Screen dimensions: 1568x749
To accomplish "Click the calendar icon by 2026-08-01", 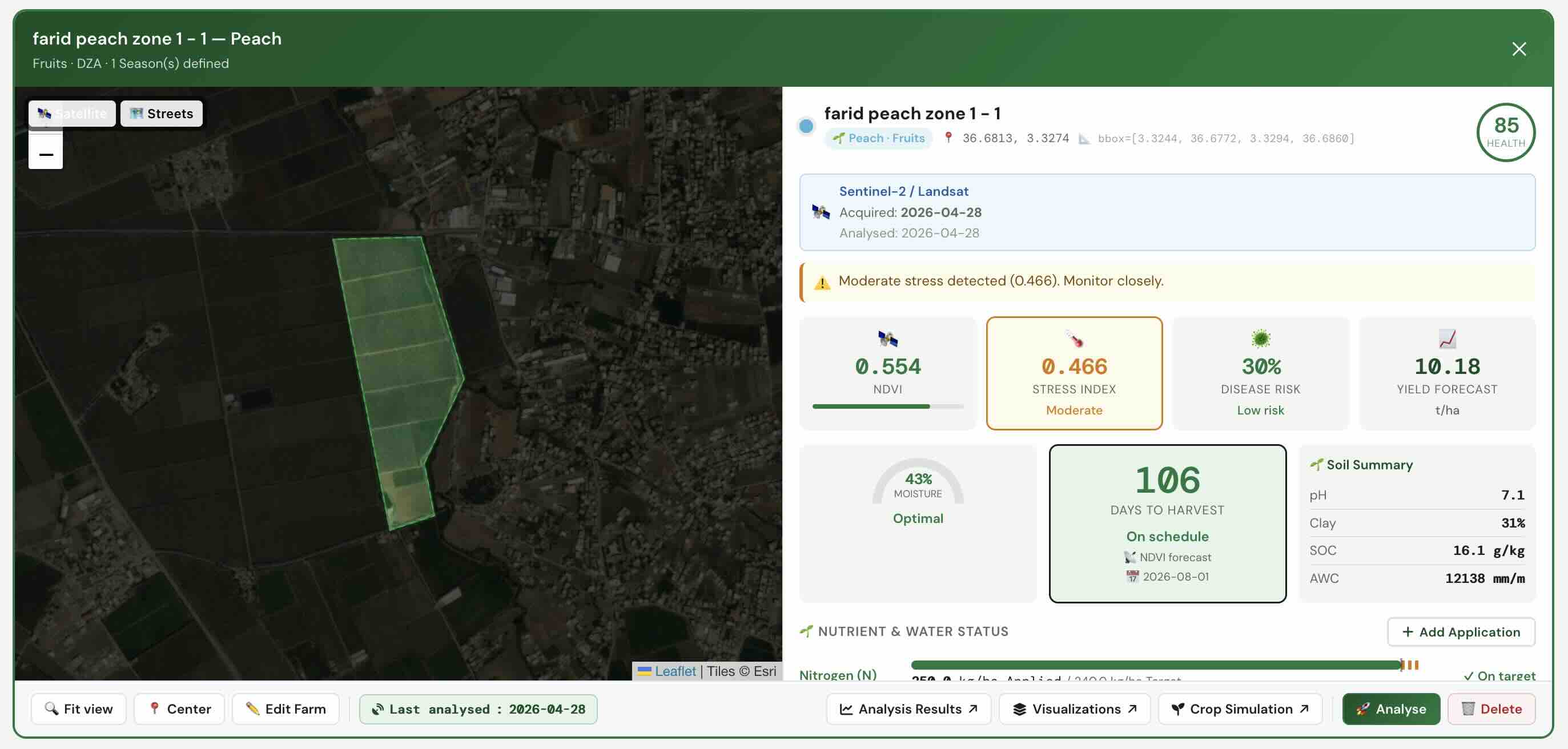I will 1132,576.
